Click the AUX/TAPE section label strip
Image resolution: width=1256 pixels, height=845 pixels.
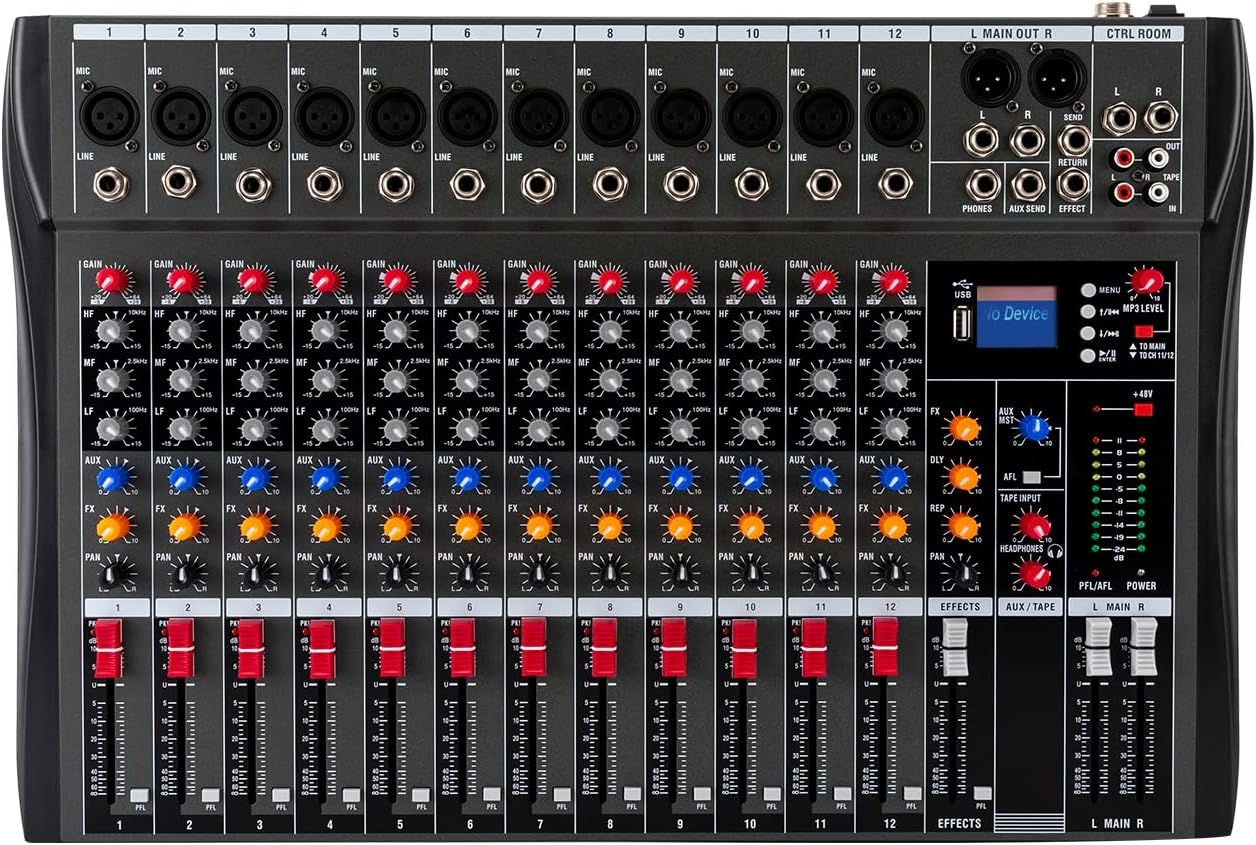point(1031,606)
